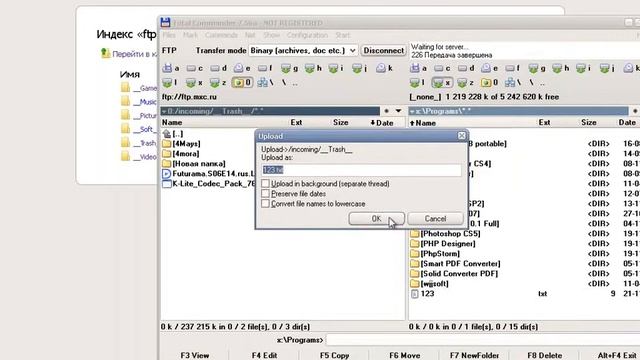Open the Files menu
The image size is (640, 360).
tap(169, 35)
